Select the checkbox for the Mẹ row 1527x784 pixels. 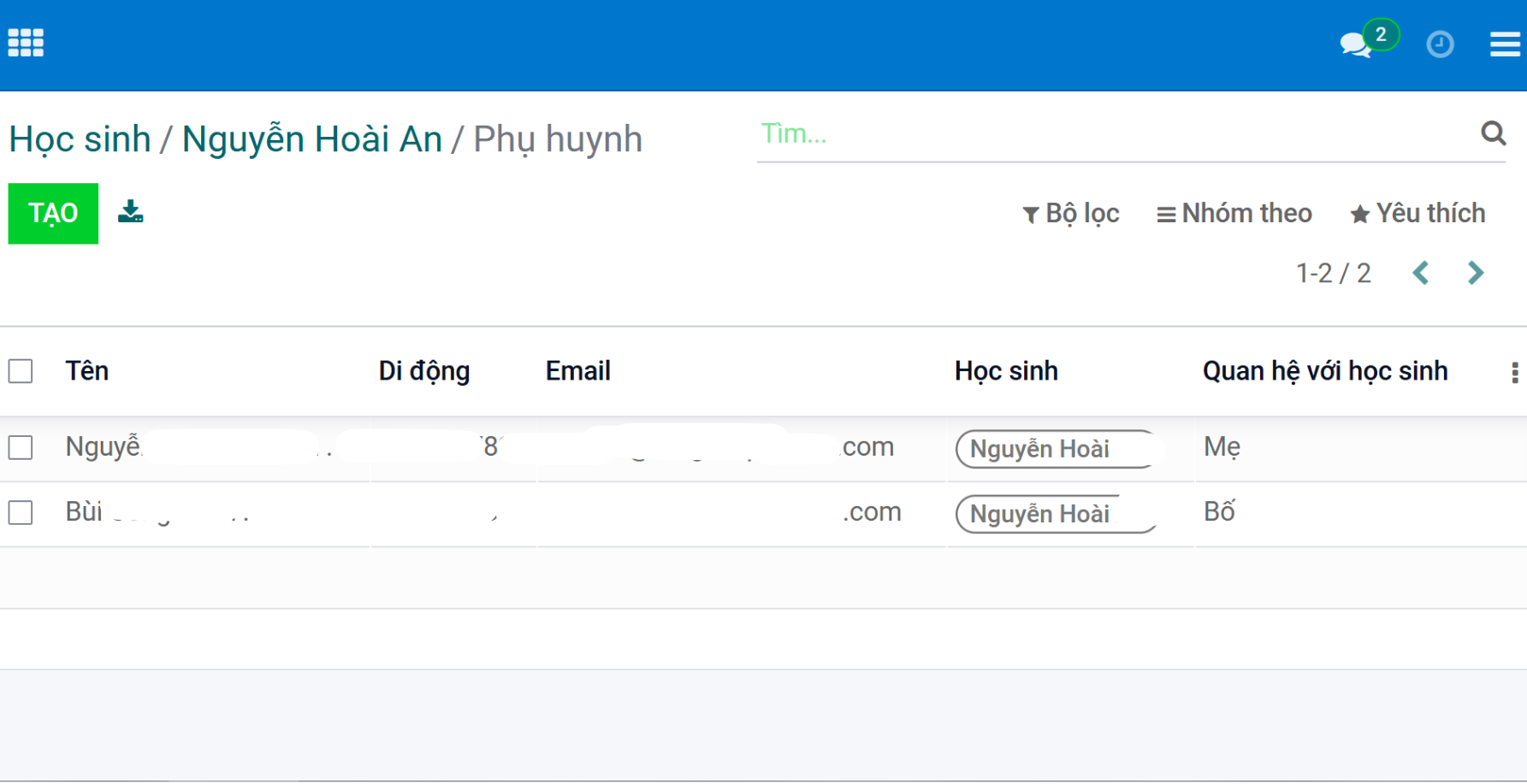pos(20,447)
